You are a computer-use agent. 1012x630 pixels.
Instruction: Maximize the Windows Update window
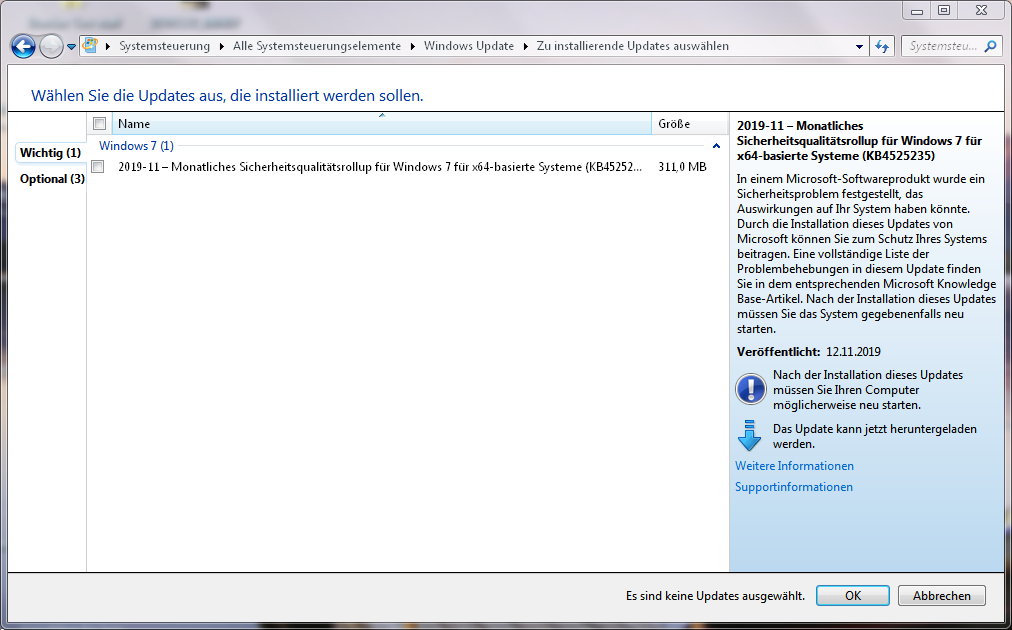coord(944,10)
